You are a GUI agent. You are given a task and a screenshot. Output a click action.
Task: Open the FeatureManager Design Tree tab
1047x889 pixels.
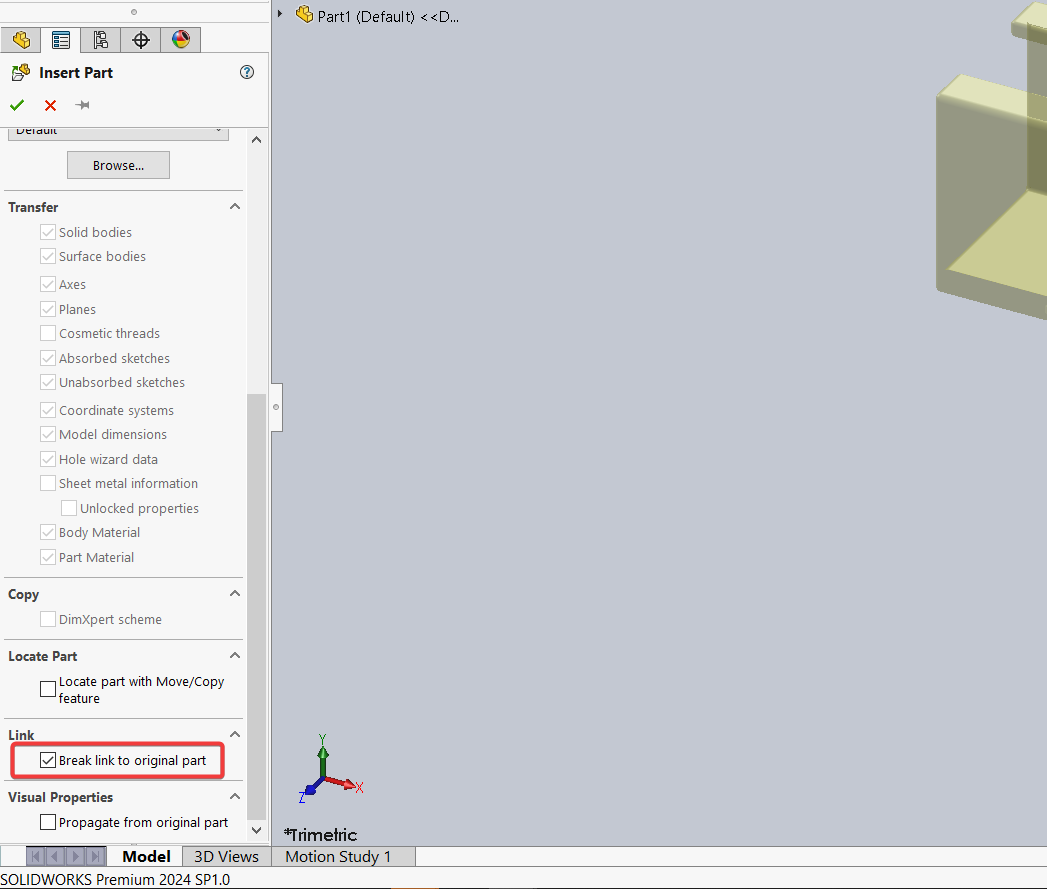click(x=21, y=40)
